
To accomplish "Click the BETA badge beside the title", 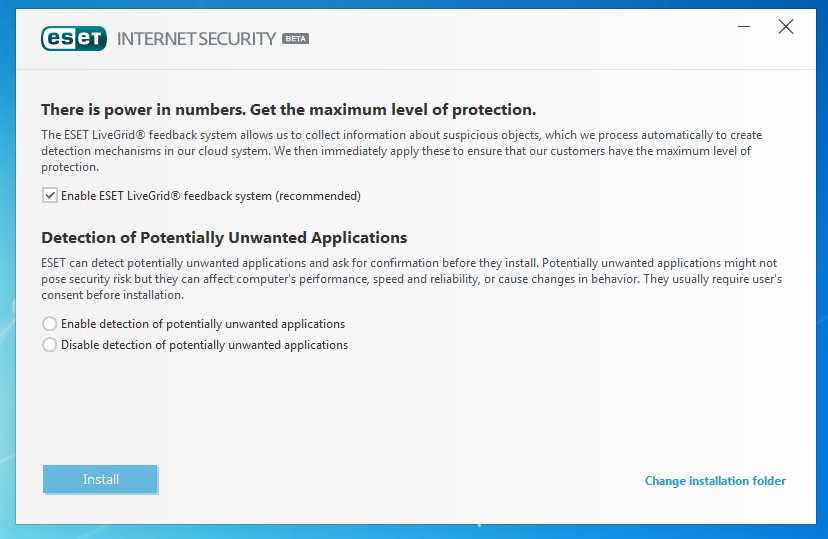I will coord(295,39).
